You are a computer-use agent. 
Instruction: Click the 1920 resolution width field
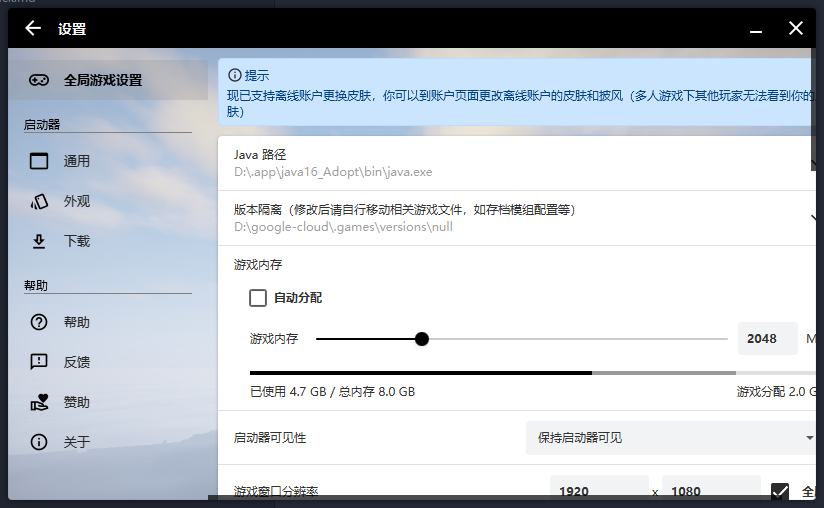599,491
